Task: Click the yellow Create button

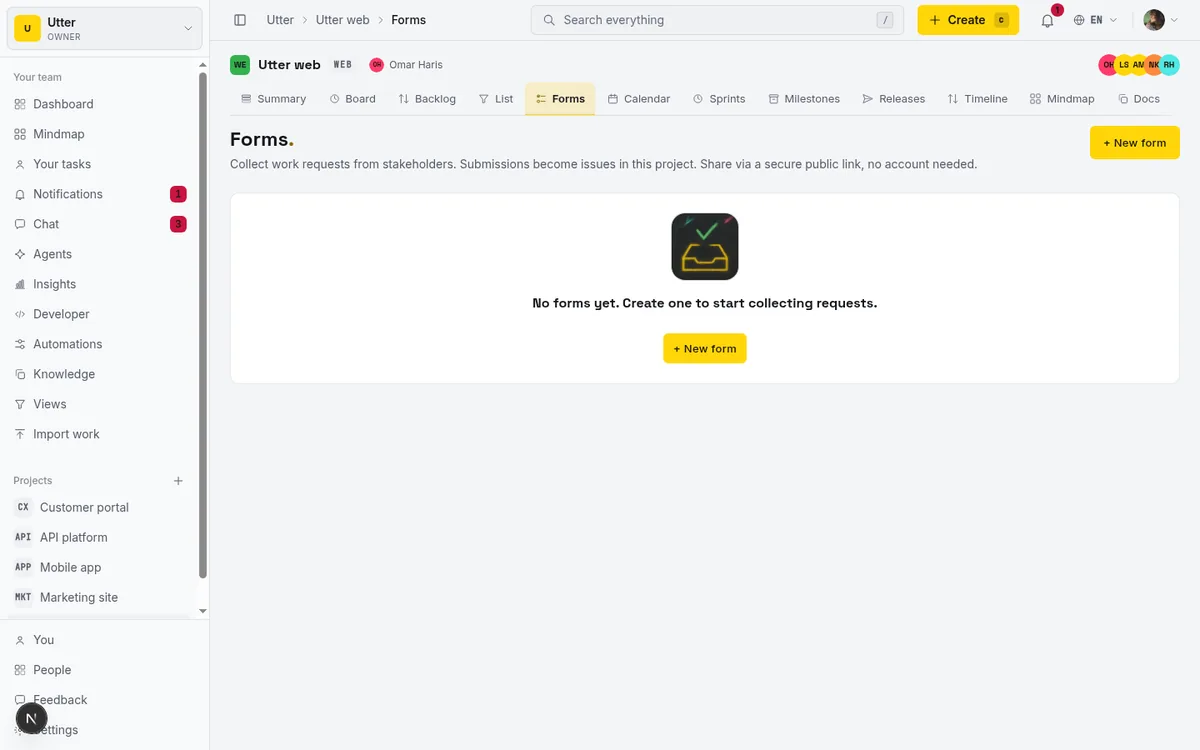Action: [x=968, y=20]
